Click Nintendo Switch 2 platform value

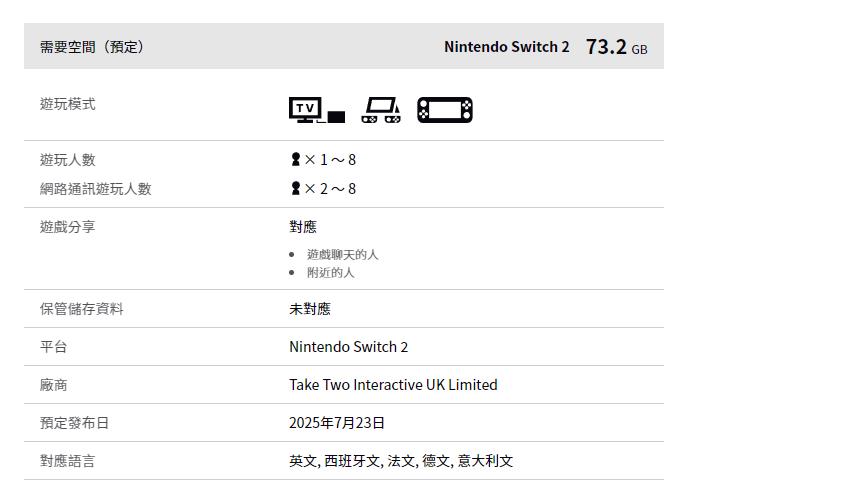(348, 347)
